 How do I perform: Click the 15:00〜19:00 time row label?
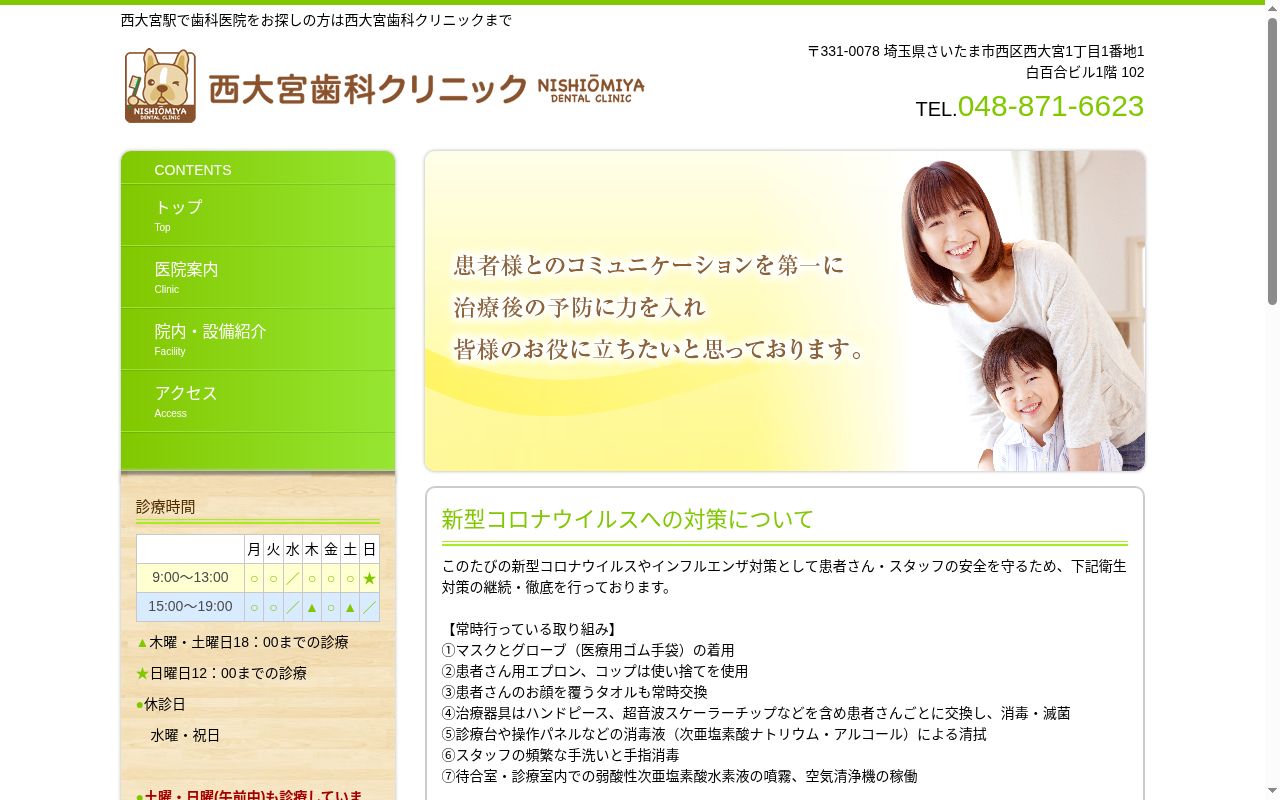point(190,607)
